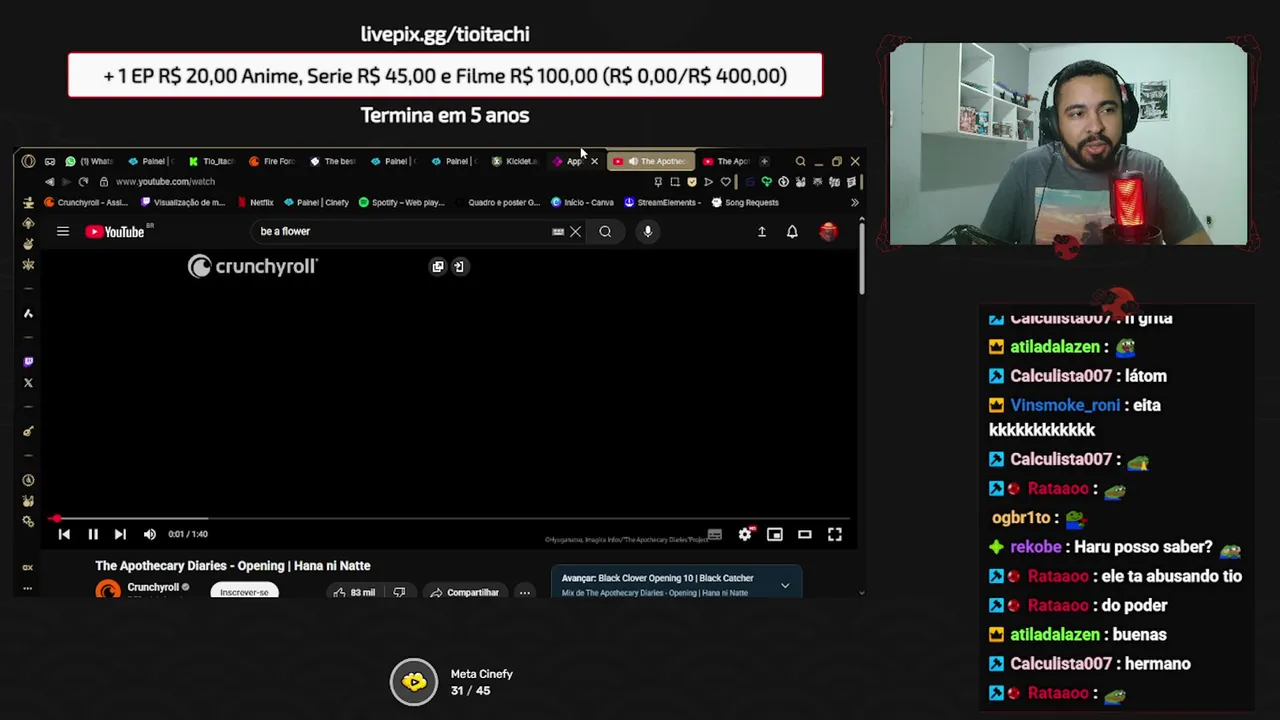Switch to miniplayer mode

tap(775, 535)
